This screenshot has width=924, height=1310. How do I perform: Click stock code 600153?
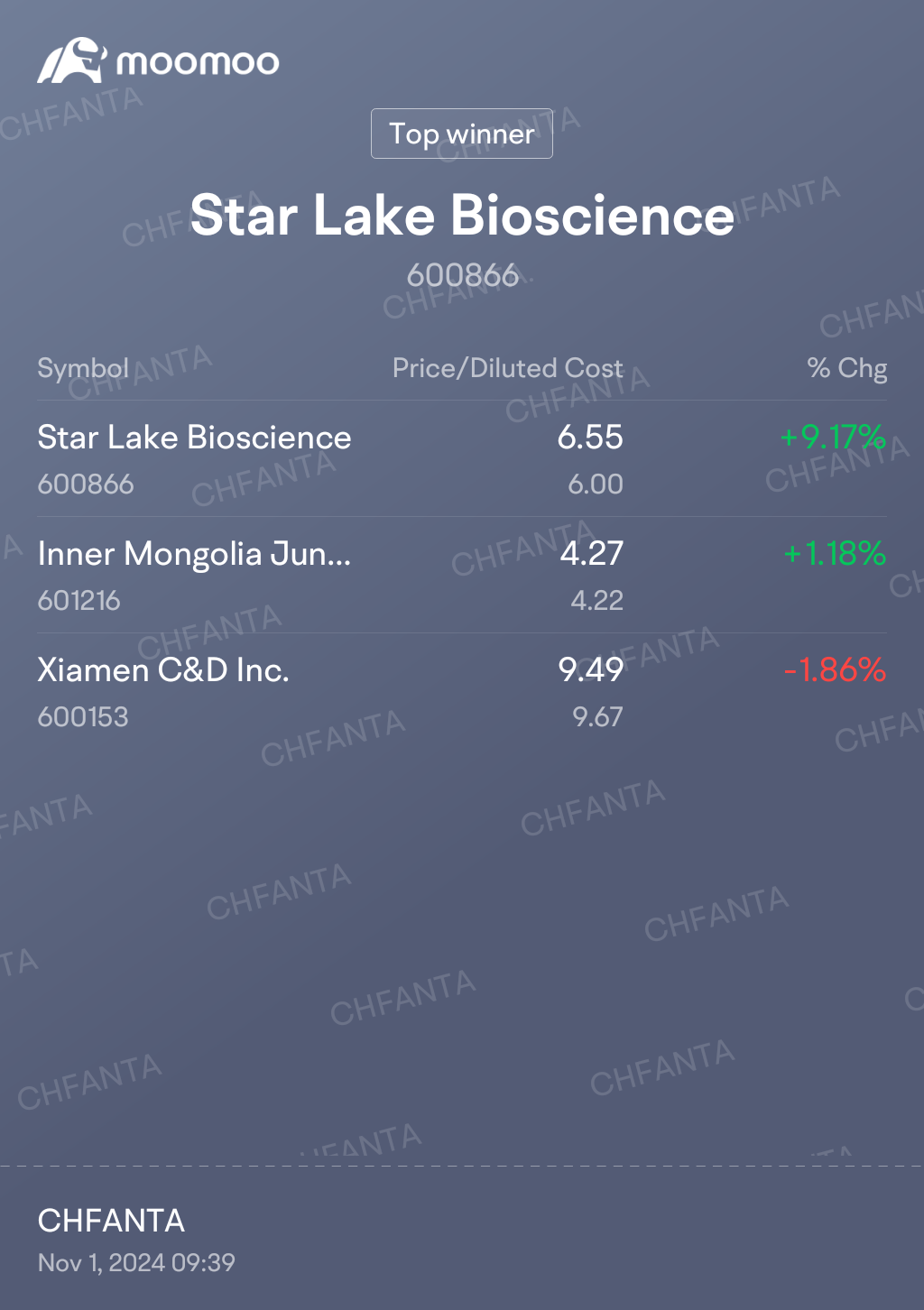[83, 716]
